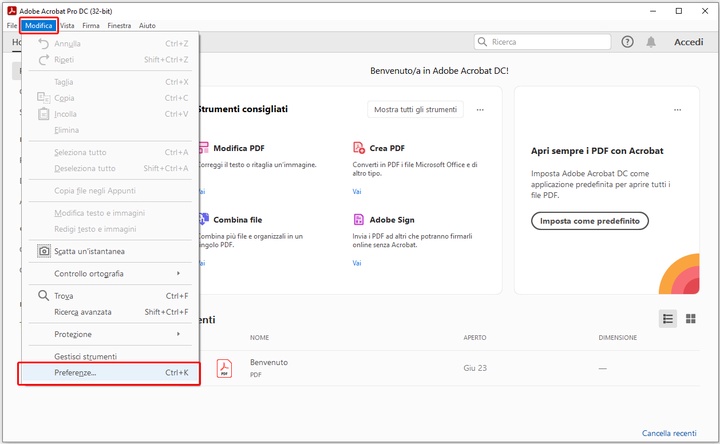Click the Vai link under Adobe Sign
This screenshot has width=720, height=444.
point(357,263)
